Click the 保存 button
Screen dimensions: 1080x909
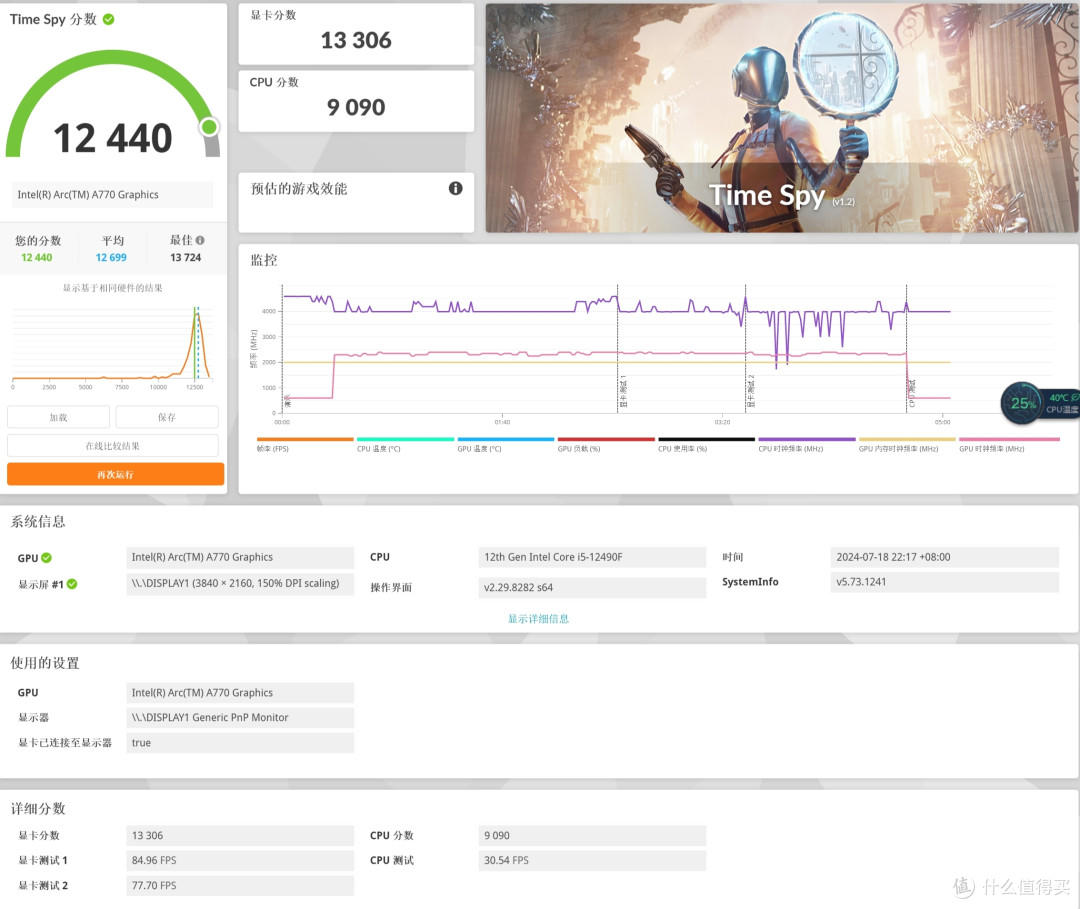[167, 417]
